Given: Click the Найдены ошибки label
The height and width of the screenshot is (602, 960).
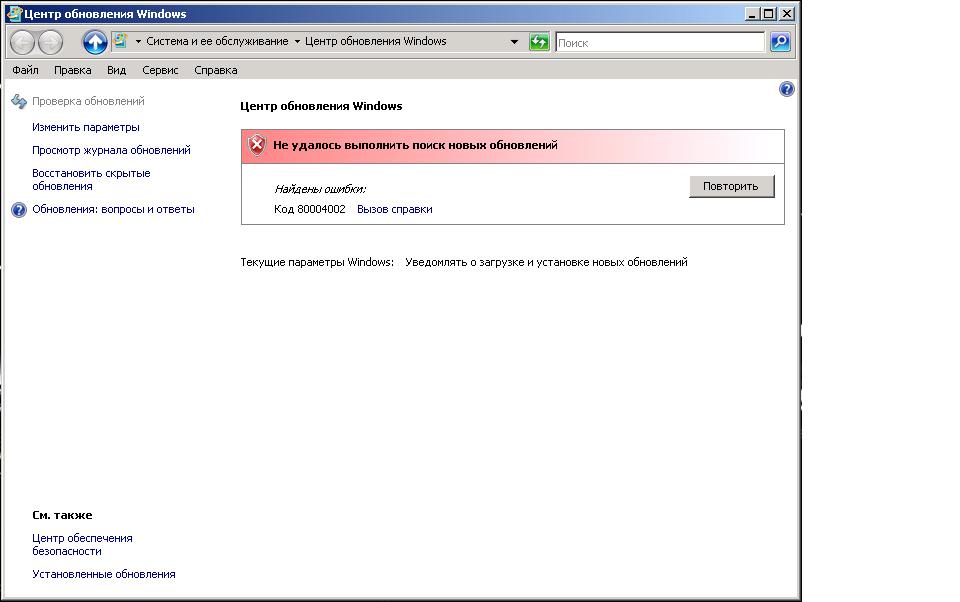Looking at the screenshot, I should (320, 189).
